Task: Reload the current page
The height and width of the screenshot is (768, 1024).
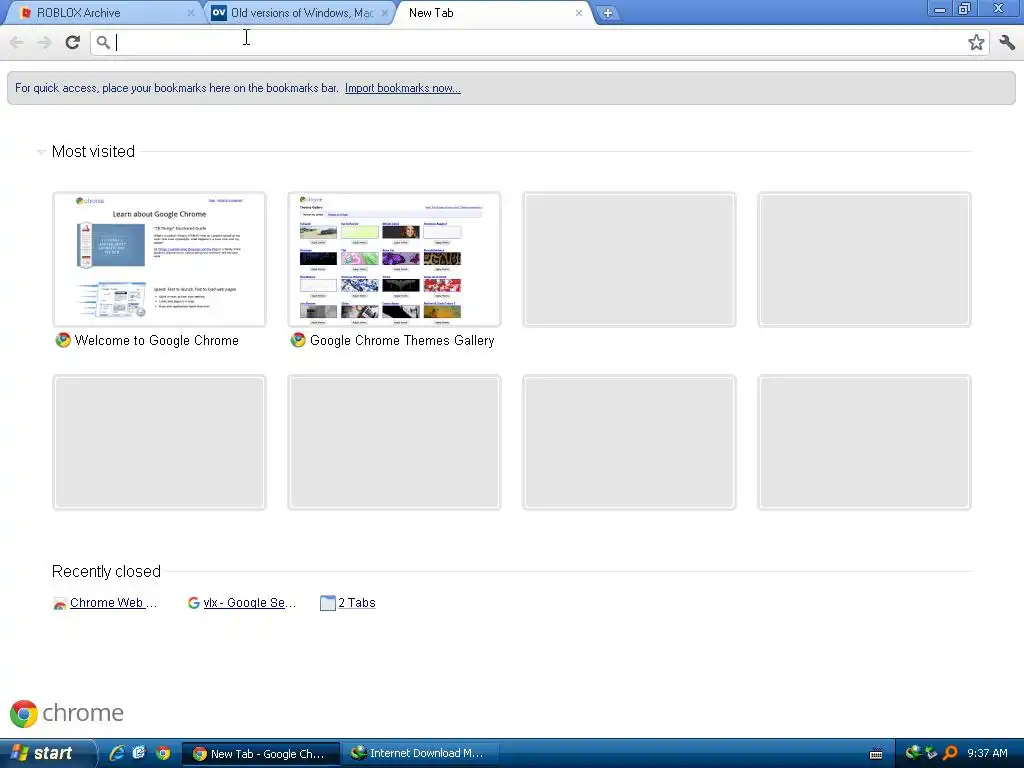Action: [72, 42]
